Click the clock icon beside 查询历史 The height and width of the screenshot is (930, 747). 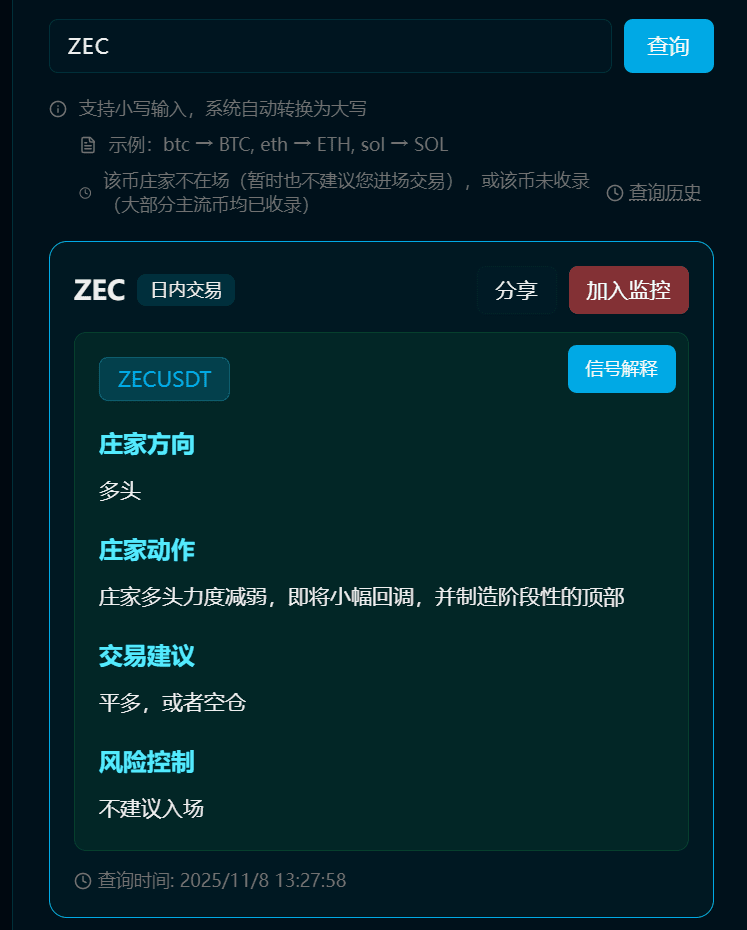615,193
